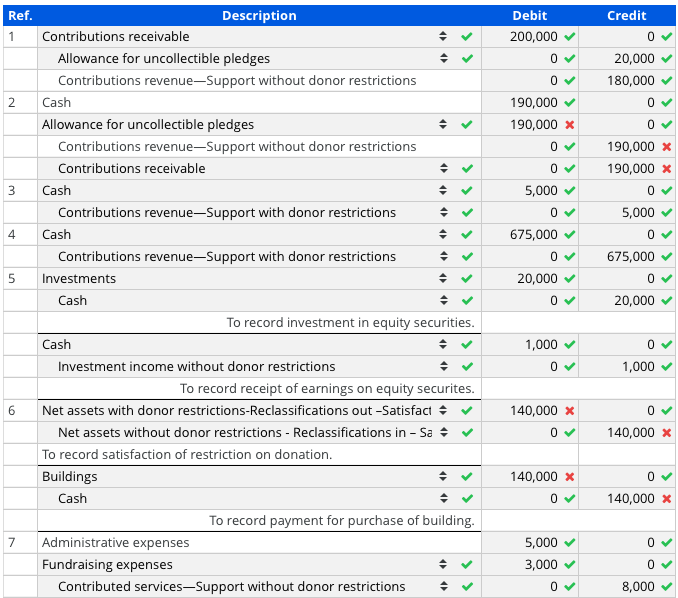Expand Fundraising expenses account dropdown
This screenshot has width=678, height=598.
click(443, 564)
